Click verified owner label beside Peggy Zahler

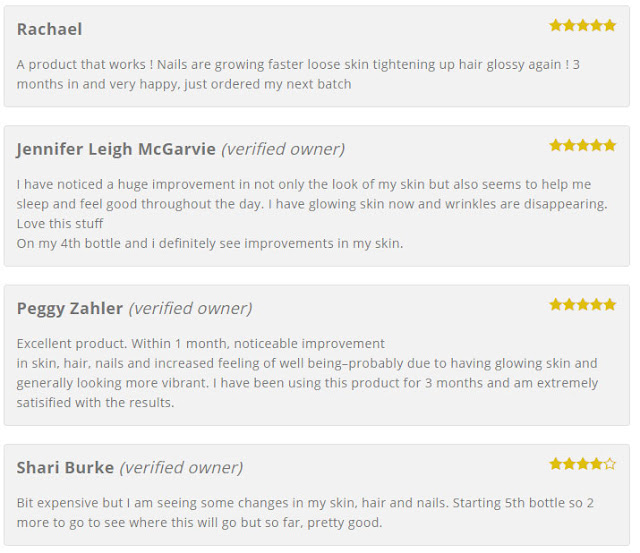190,308
